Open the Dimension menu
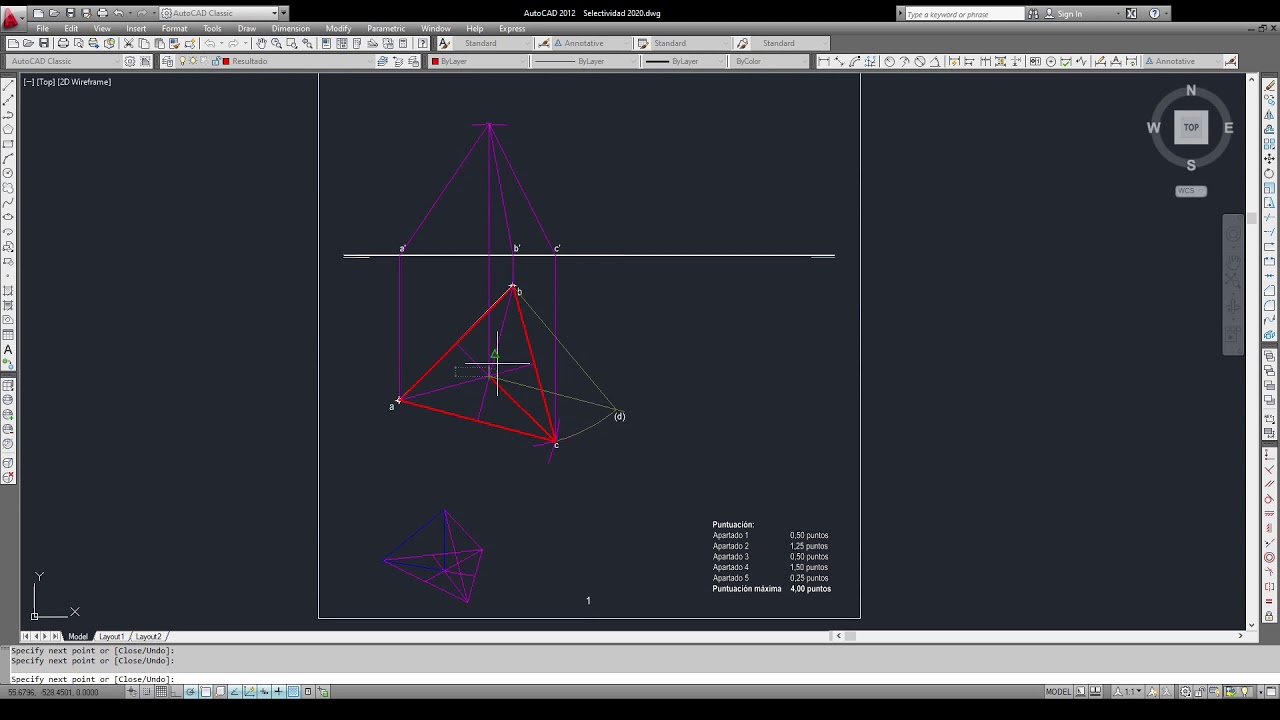The height and width of the screenshot is (720, 1280). [x=291, y=29]
